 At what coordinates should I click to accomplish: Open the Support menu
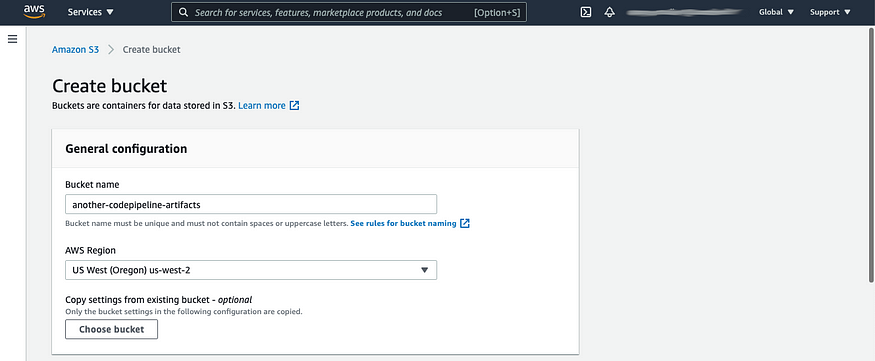[x=830, y=12]
